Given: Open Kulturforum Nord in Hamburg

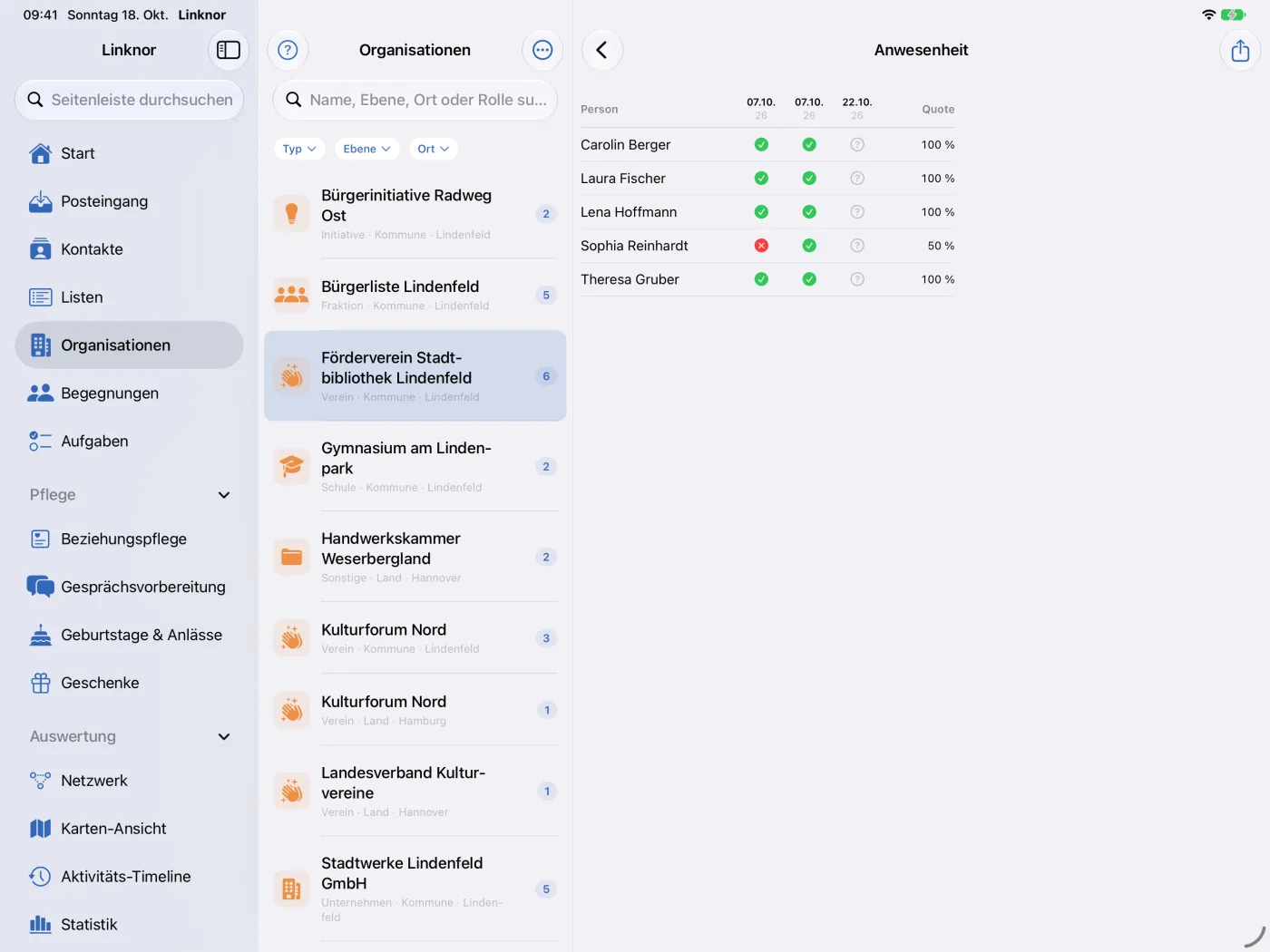Looking at the screenshot, I should (x=415, y=710).
